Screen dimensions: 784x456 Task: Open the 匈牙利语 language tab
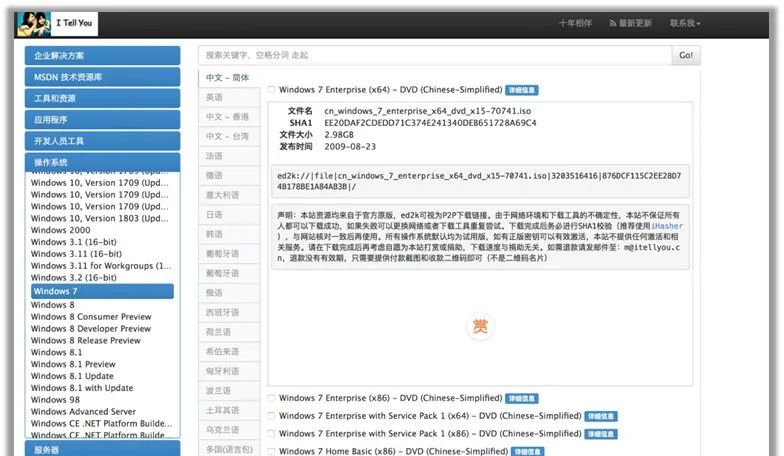[229, 371]
